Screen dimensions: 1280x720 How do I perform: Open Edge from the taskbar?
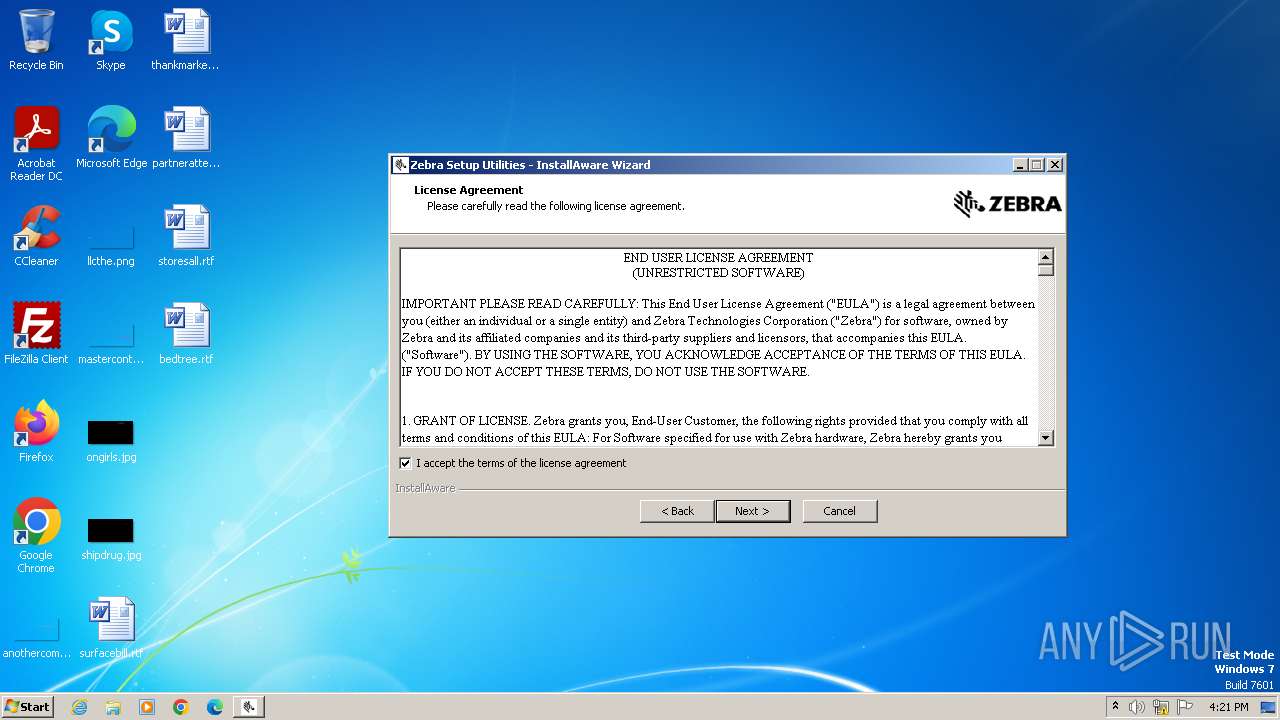tap(215, 707)
